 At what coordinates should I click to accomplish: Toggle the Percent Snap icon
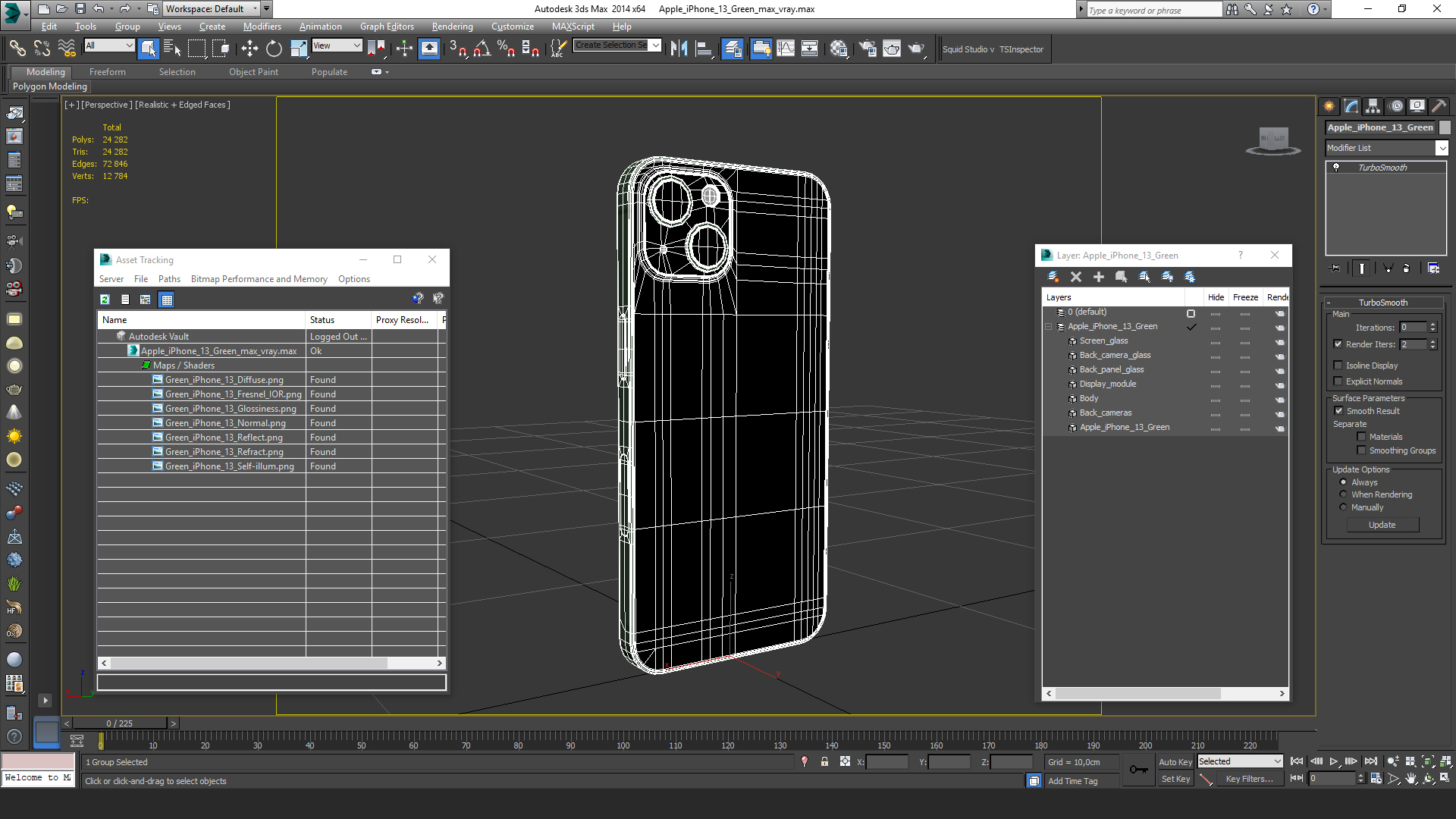pos(506,49)
